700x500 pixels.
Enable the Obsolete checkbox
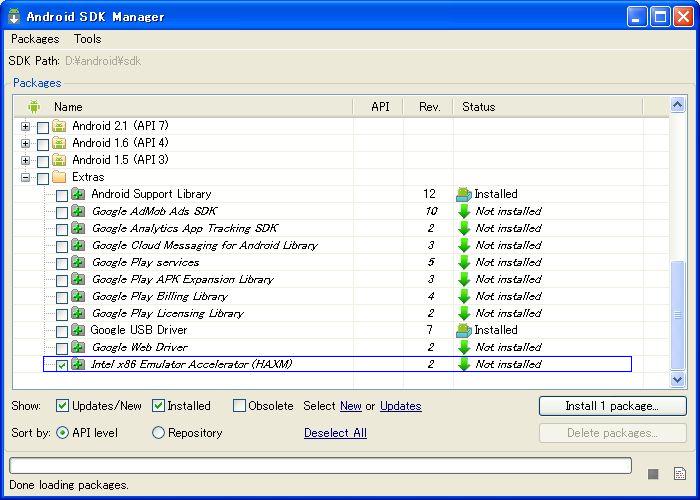pyautogui.click(x=239, y=406)
